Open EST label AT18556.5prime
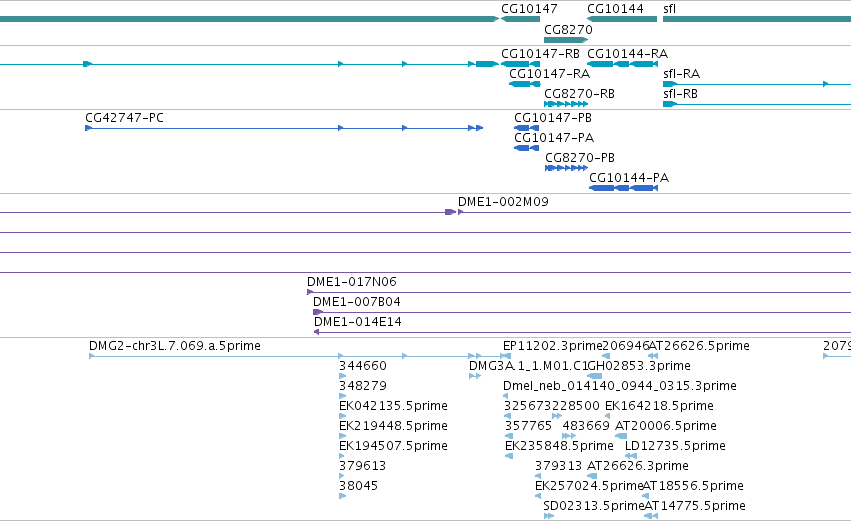Viewport: 851px width, 521px height. tap(694, 486)
